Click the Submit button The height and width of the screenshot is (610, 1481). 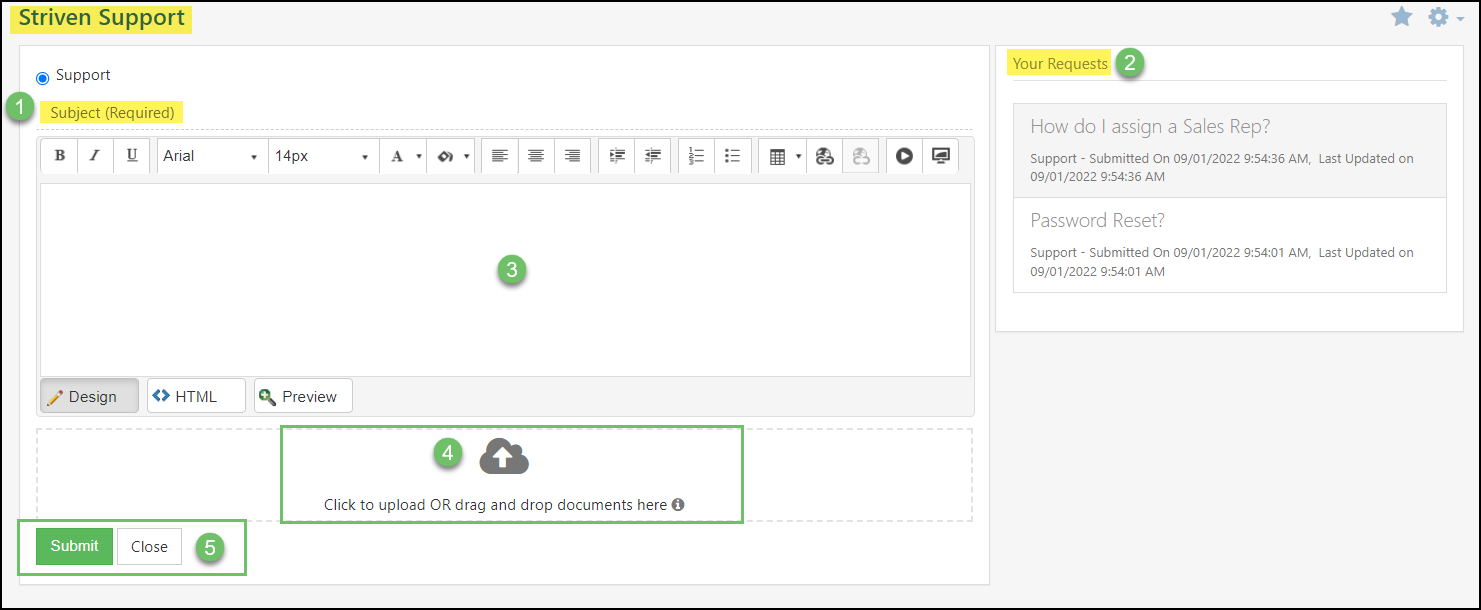click(x=75, y=546)
